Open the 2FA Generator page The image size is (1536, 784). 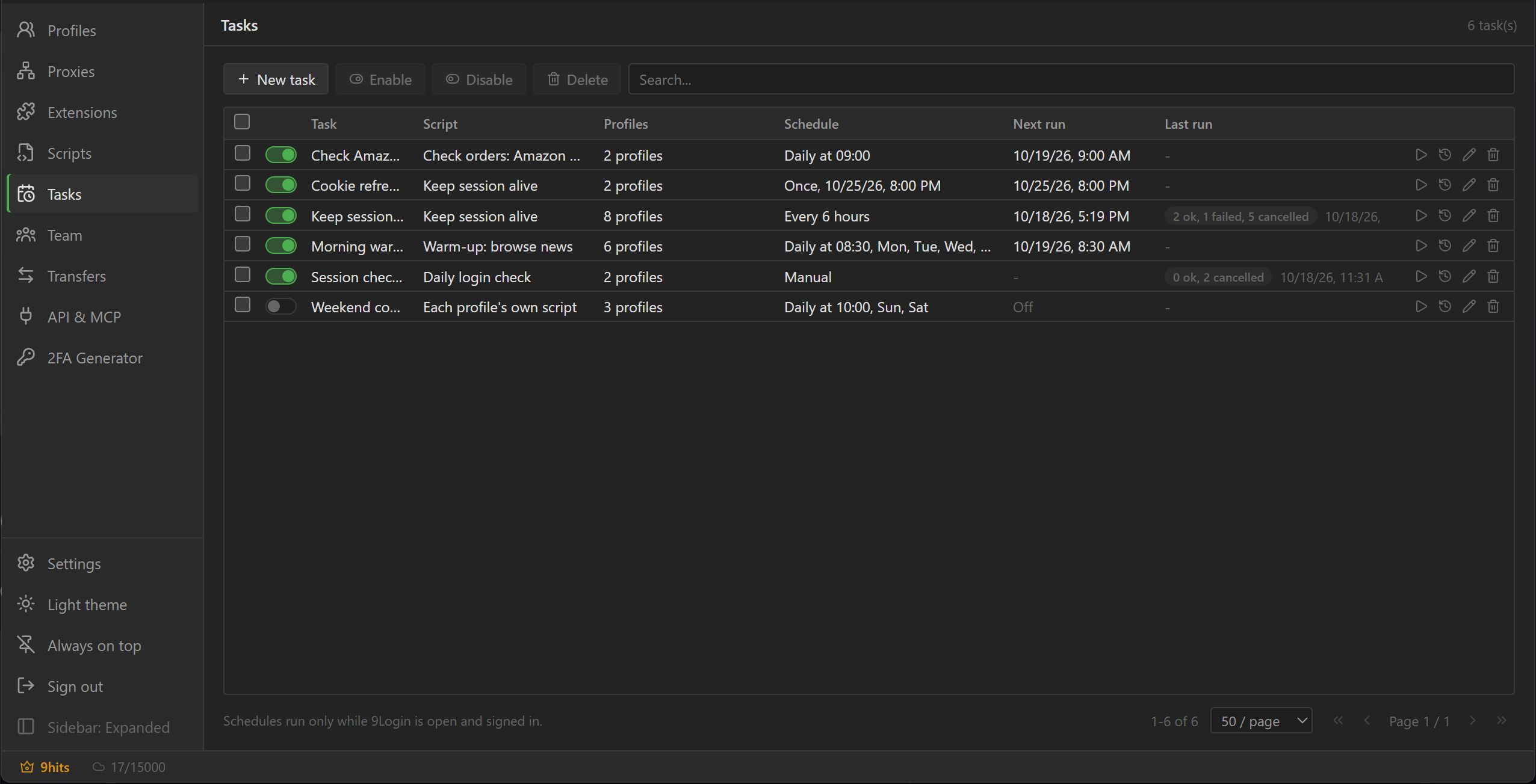pos(102,358)
